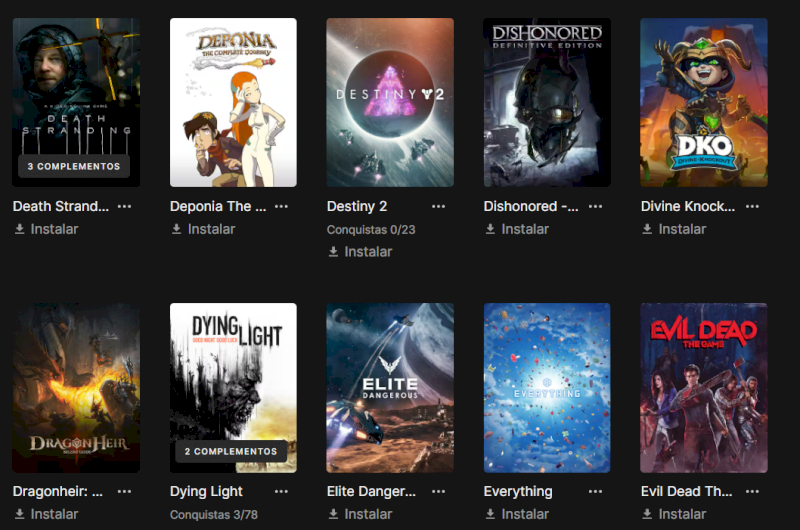Select the Deponia The ... game title
Image resolution: width=800 pixels, height=530 pixels.
[218, 206]
